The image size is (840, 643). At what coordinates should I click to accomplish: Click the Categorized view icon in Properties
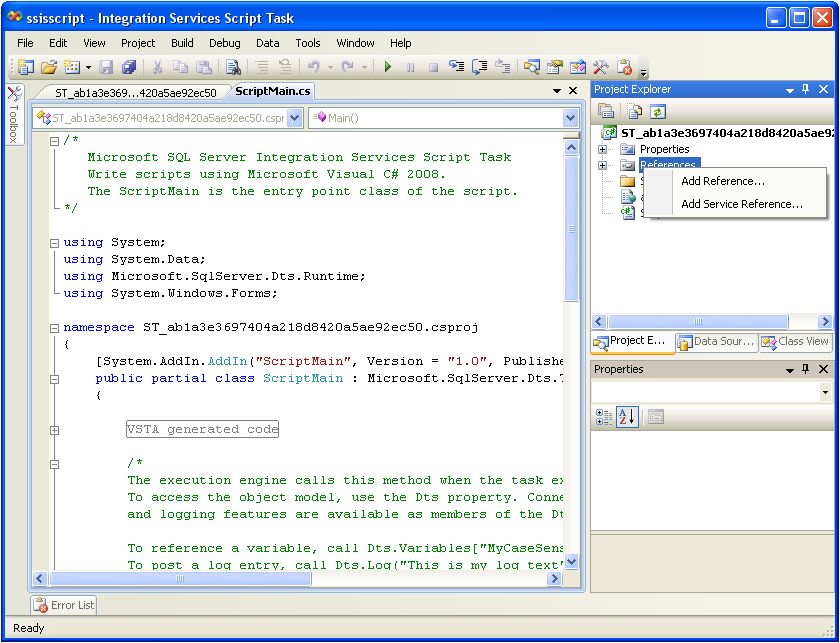604,416
